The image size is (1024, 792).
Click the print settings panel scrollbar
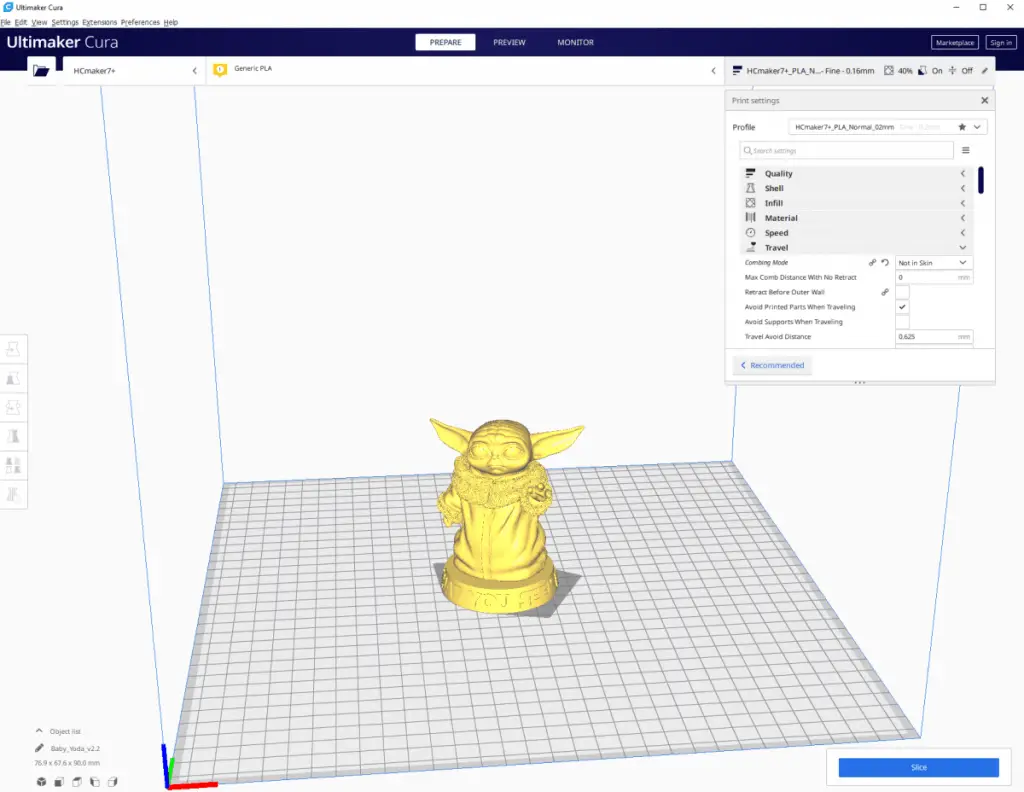click(980, 180)
